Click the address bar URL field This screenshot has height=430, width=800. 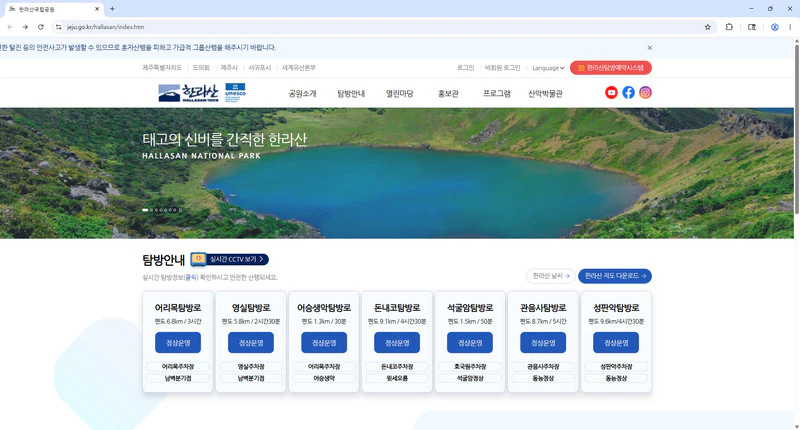pos(383,27)
